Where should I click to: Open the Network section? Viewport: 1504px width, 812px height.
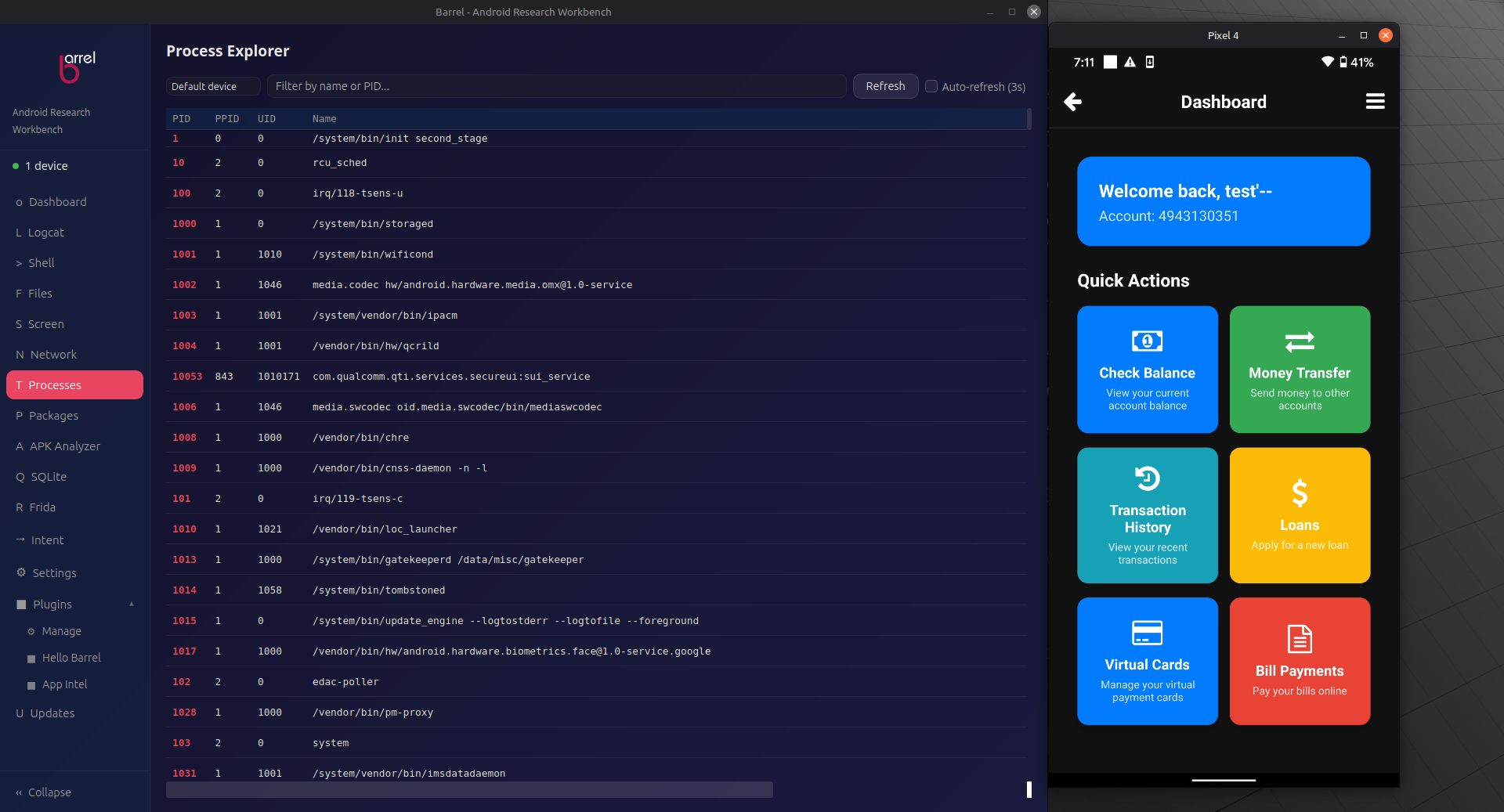74,355
